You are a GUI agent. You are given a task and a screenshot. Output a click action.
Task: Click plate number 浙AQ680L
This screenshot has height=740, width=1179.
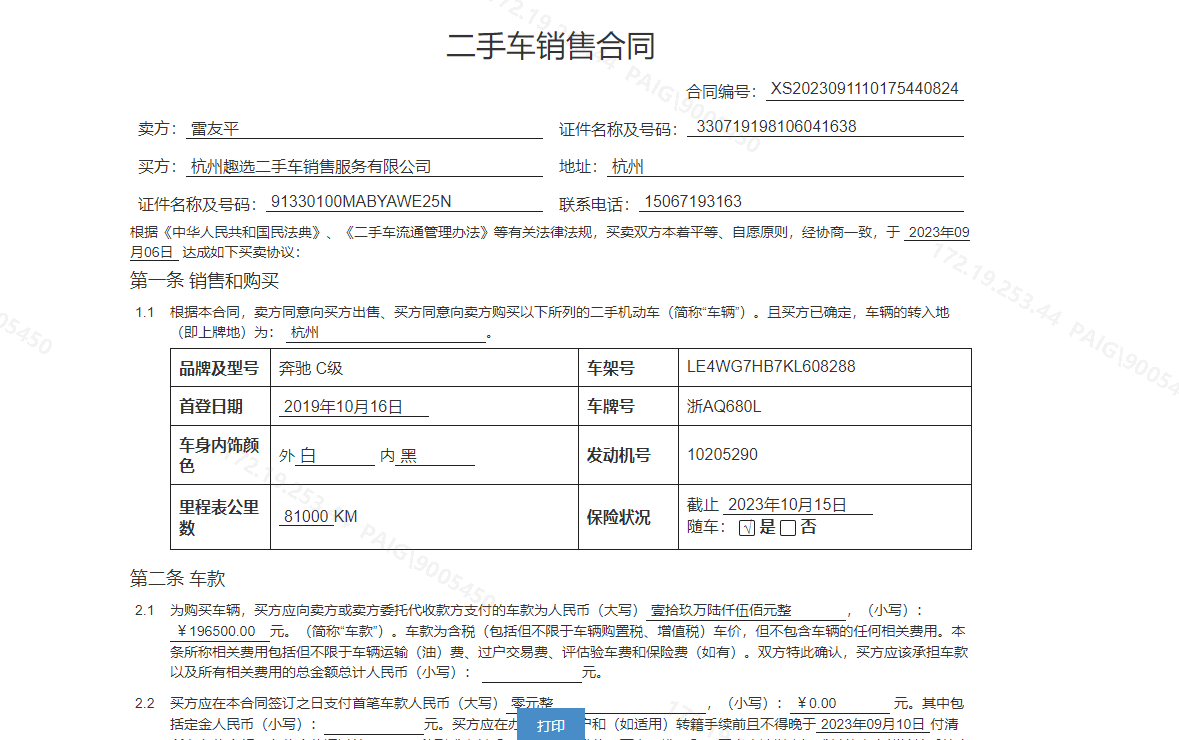coord(723,406)
